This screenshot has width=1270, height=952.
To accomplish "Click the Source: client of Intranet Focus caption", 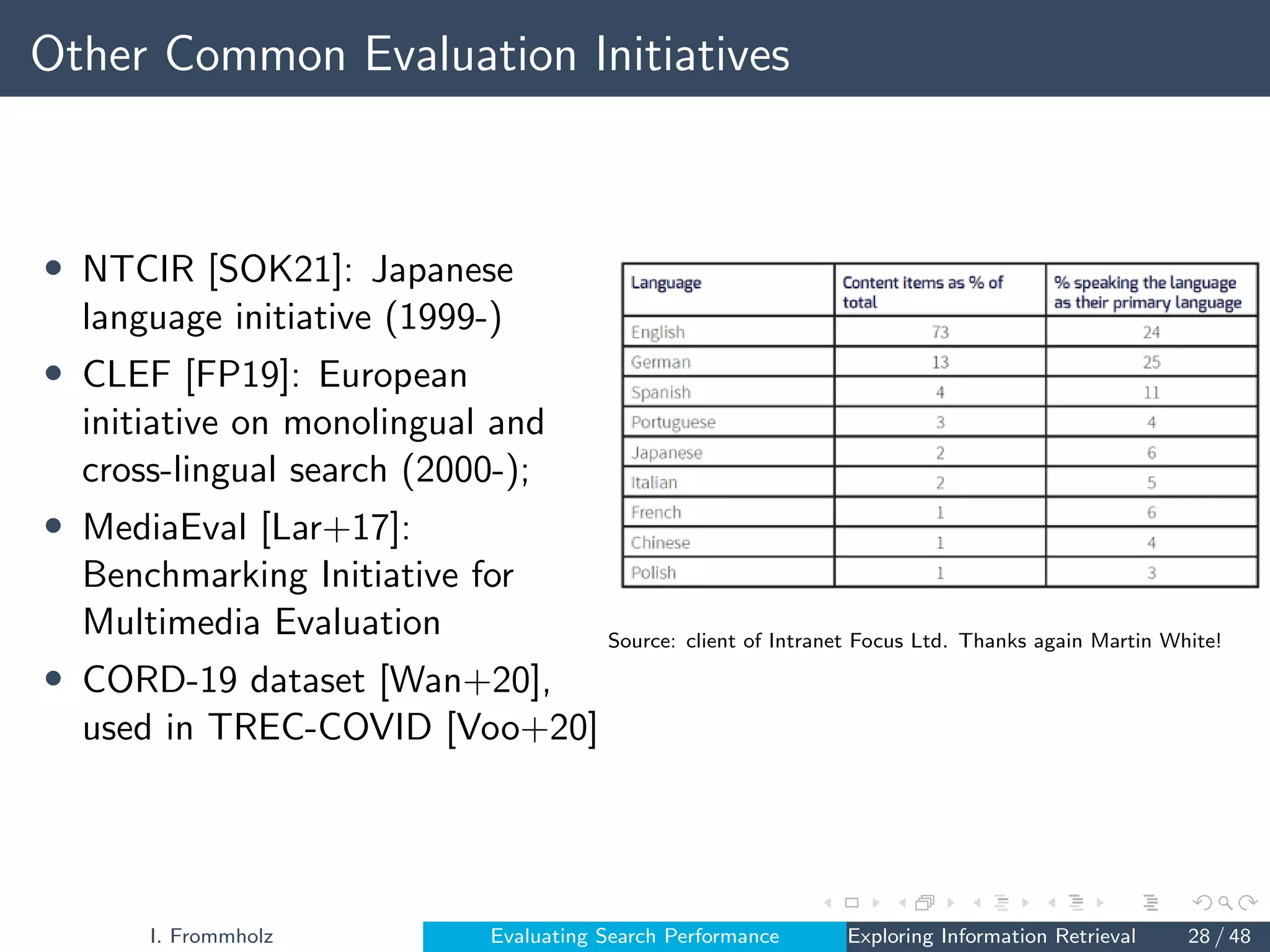I will pyautogui.click(x=915, y=641).
